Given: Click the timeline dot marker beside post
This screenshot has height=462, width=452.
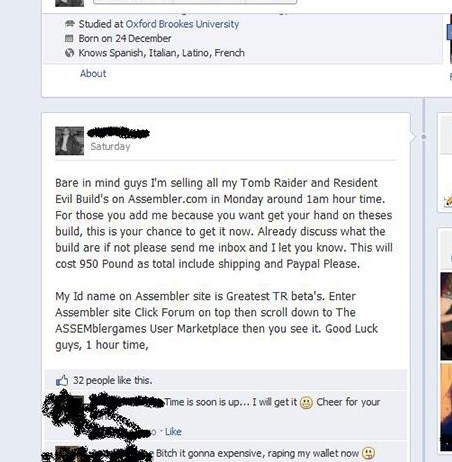Looking at the screenshot, I should click(x=423, y=137).
